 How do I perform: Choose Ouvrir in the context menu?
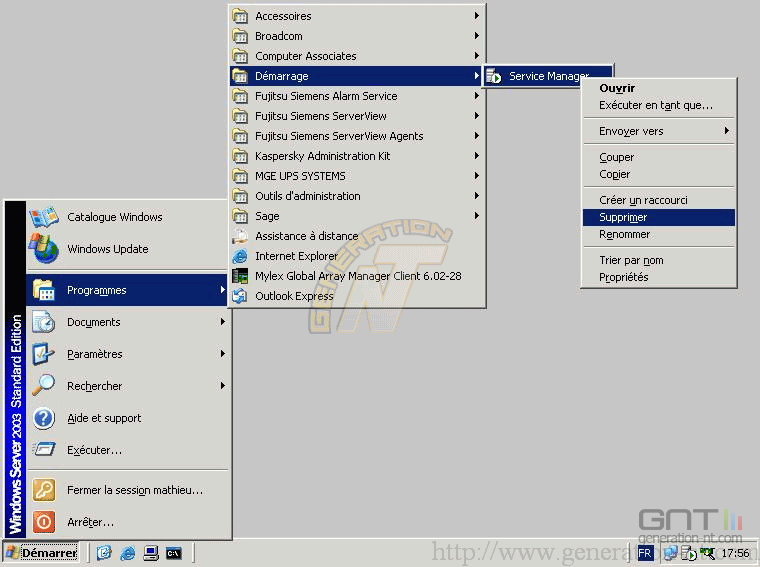coord(659,88)
